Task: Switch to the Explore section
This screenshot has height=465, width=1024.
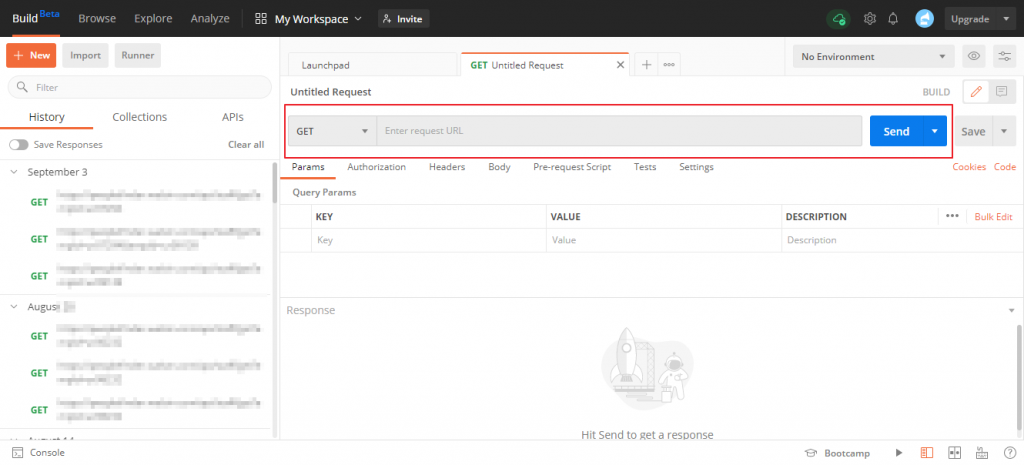Action: pyautogui.click(x=153, y=19)
